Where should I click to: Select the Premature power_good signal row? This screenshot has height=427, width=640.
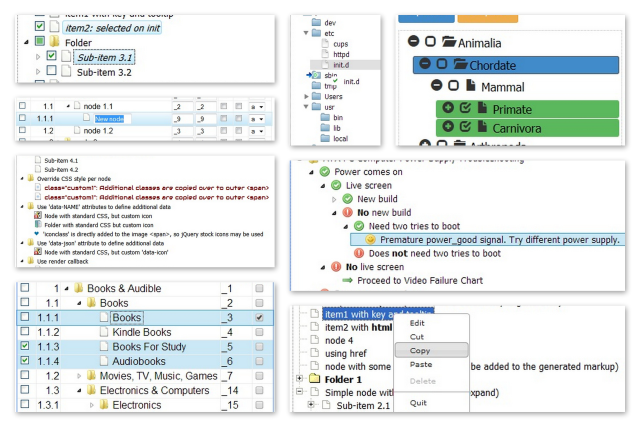(487, 240)
